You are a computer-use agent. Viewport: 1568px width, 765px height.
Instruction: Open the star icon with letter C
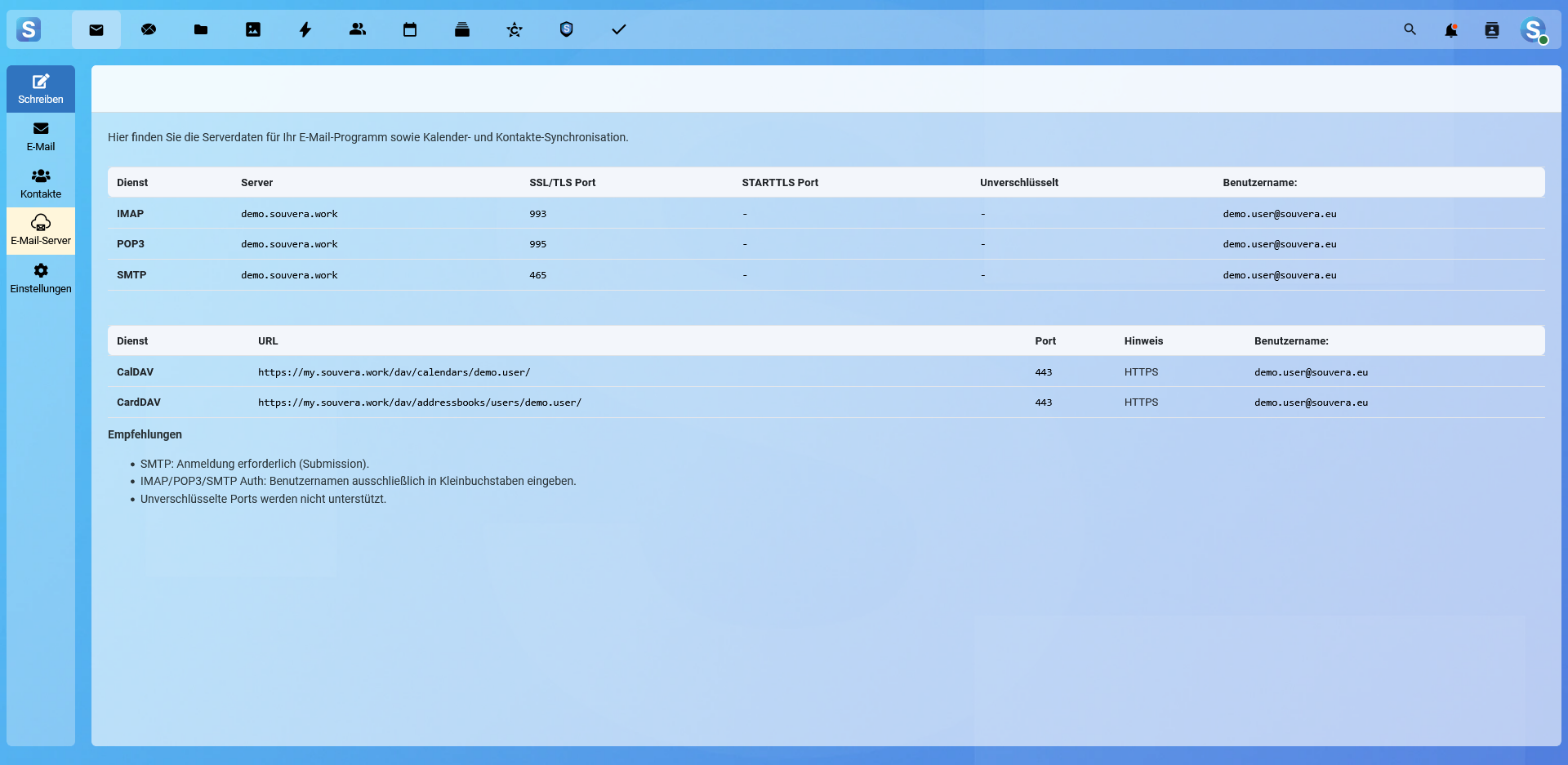514,30
